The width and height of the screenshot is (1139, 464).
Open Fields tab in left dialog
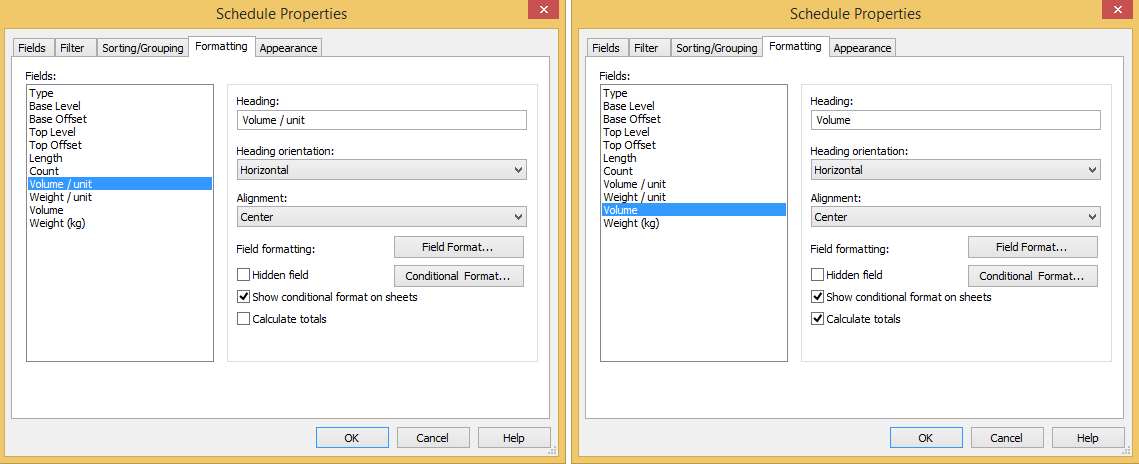(x=34, y=48)
